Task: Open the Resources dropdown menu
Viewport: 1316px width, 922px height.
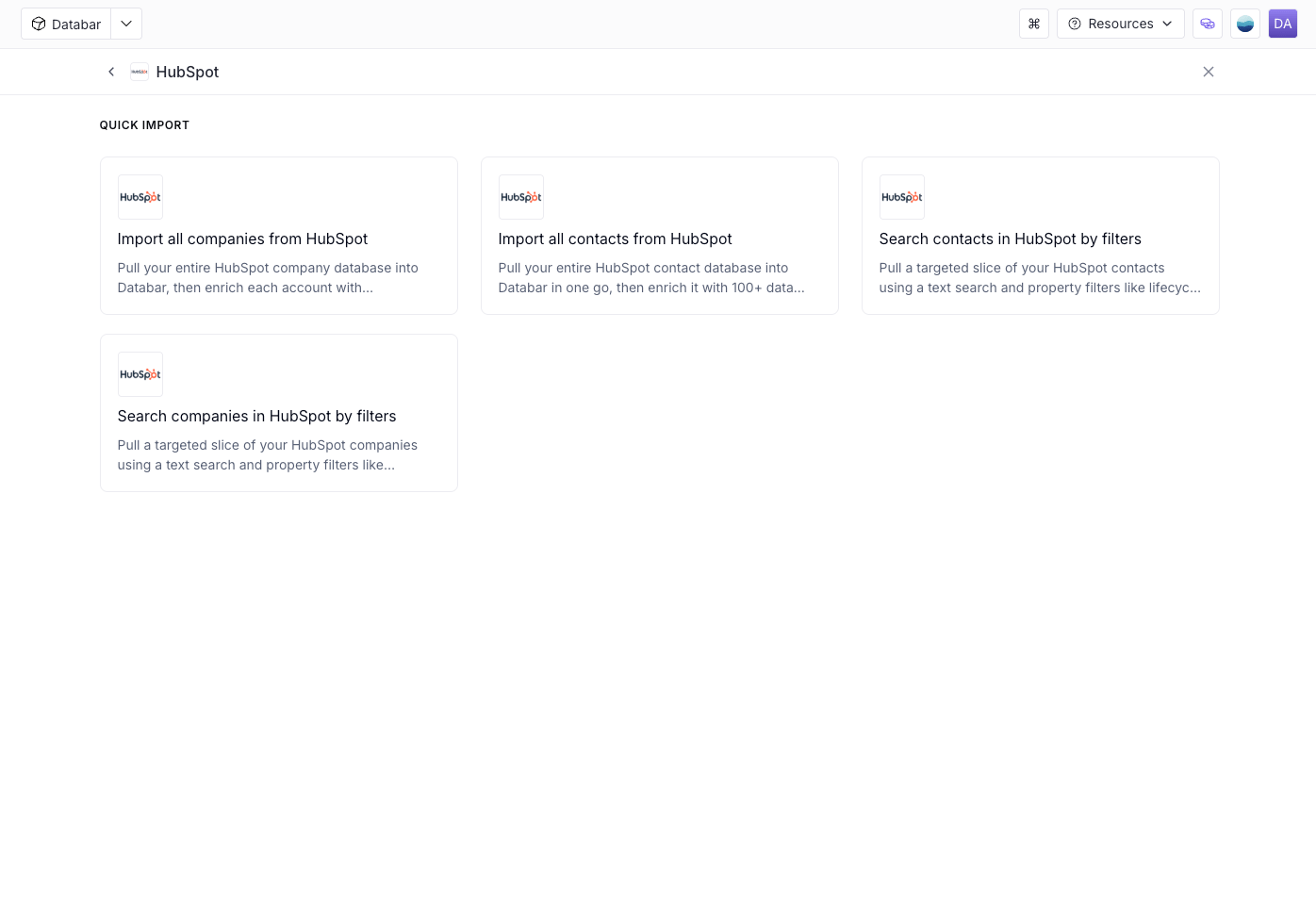Action: click(1120, 24)
